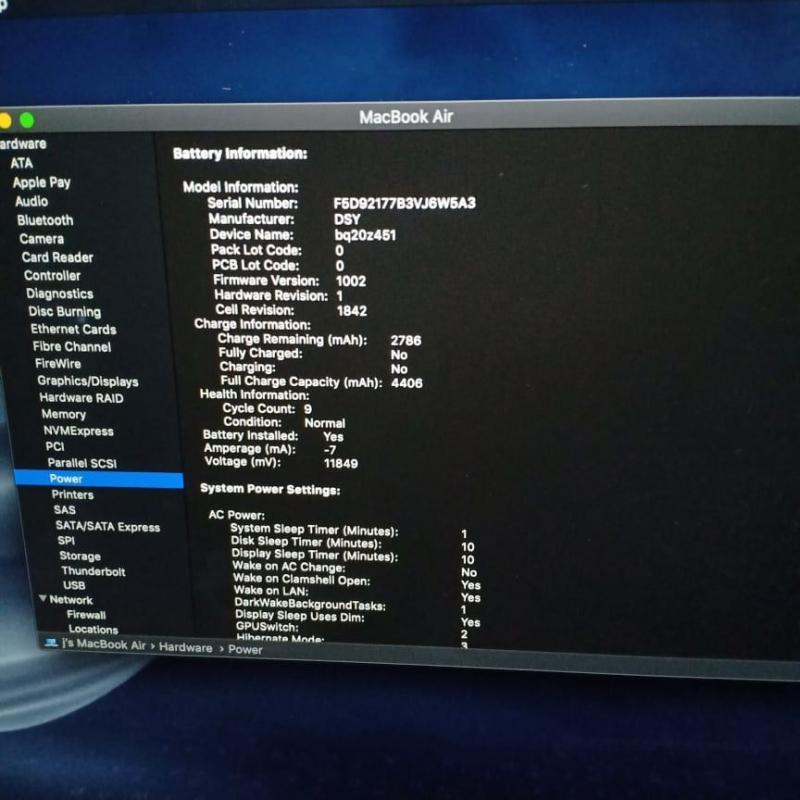
Task: Select Fibre Channel in the sidebar
Action: 71,346
